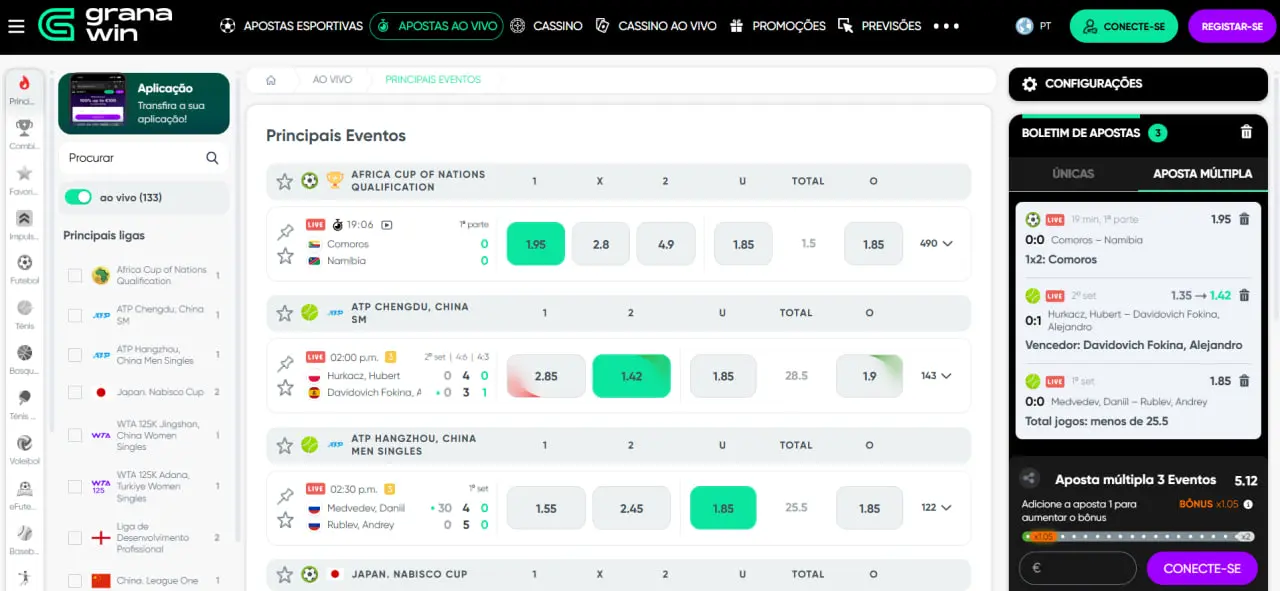Click the share icon beside Aposta múltipla 3 Eventos
Screen dimensions: 1280x591
(x=1031, y=479)
